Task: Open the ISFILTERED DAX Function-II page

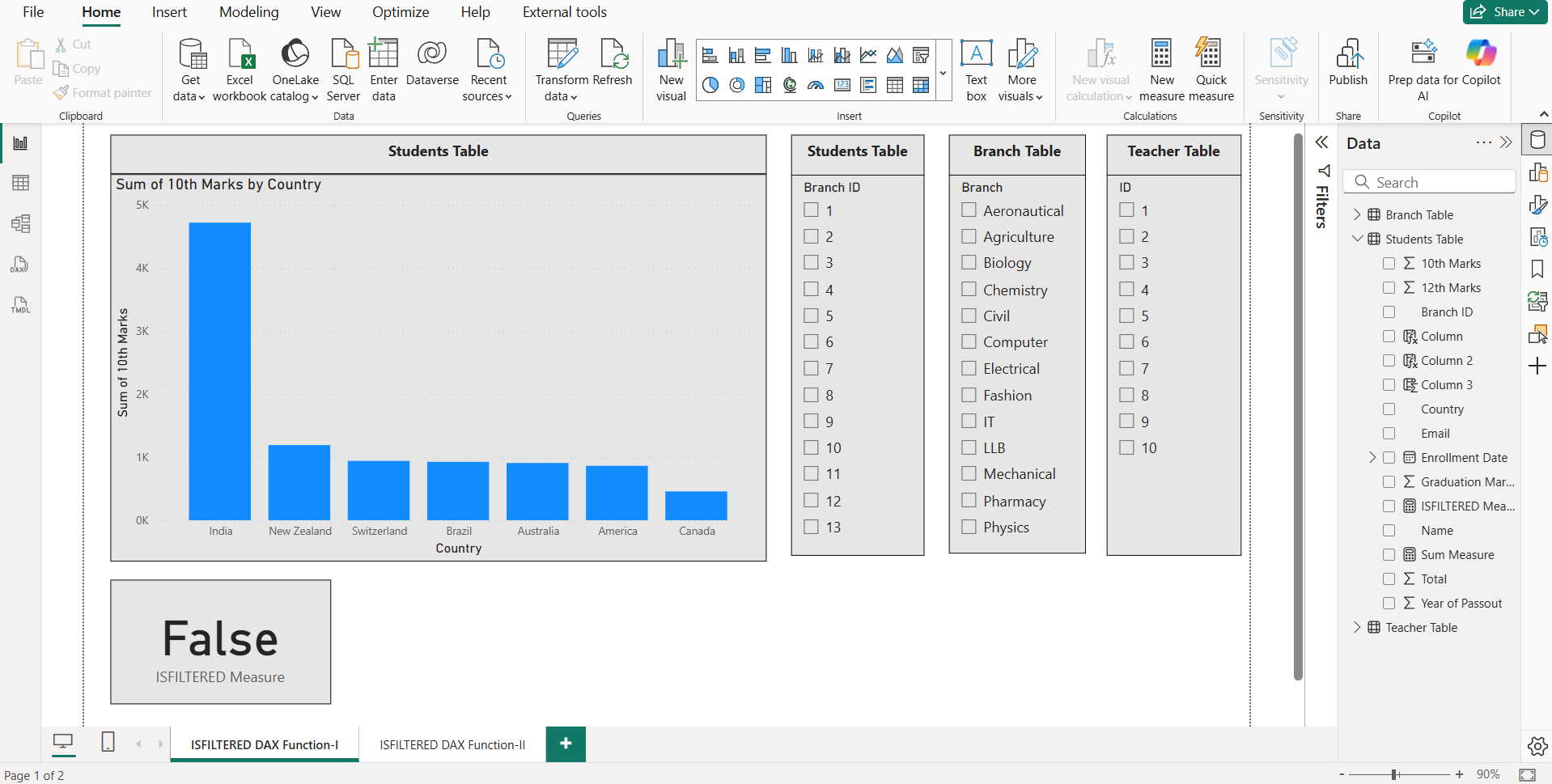Action: (451, 744)
